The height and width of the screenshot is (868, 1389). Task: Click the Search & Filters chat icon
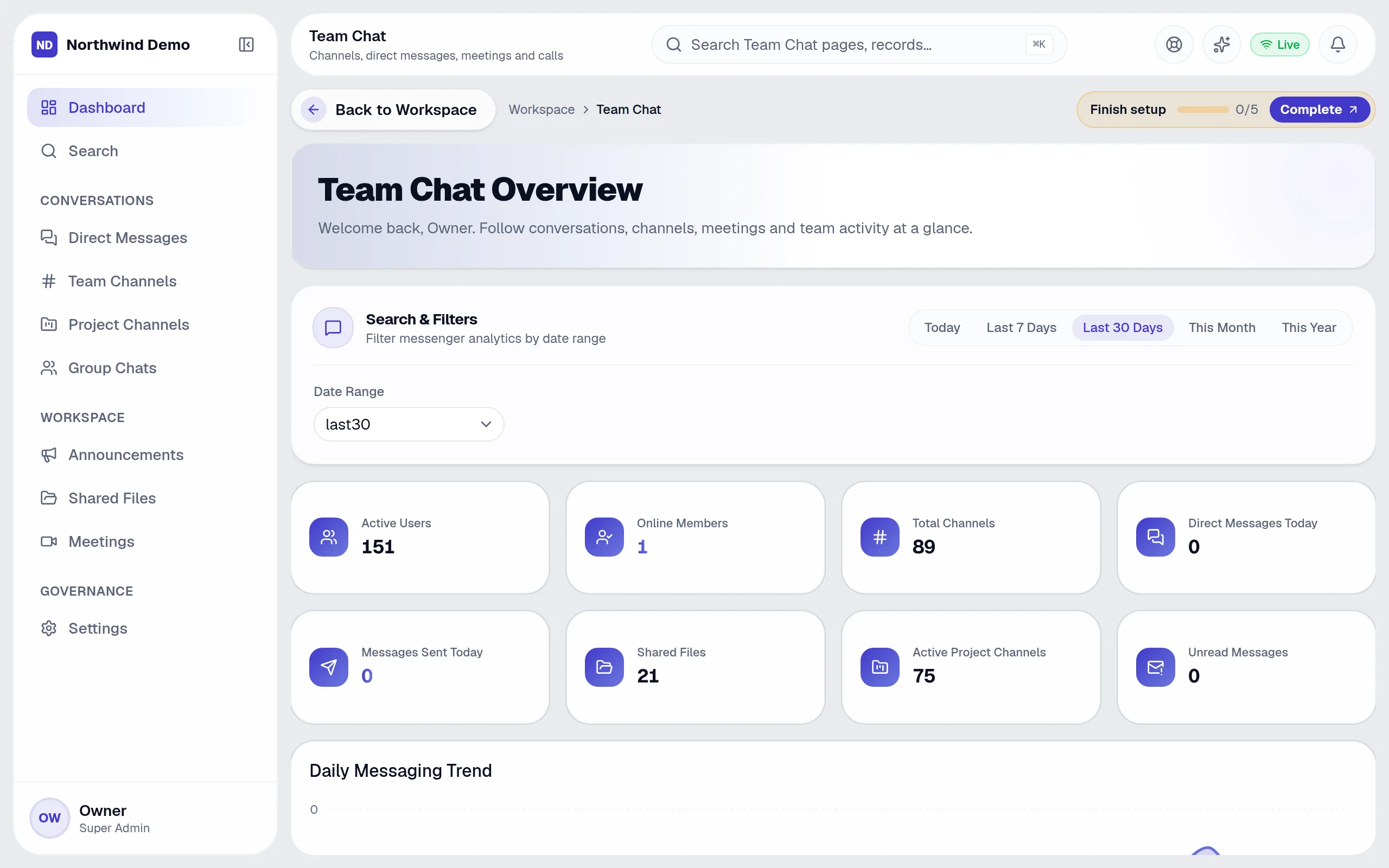coord(333,328)
